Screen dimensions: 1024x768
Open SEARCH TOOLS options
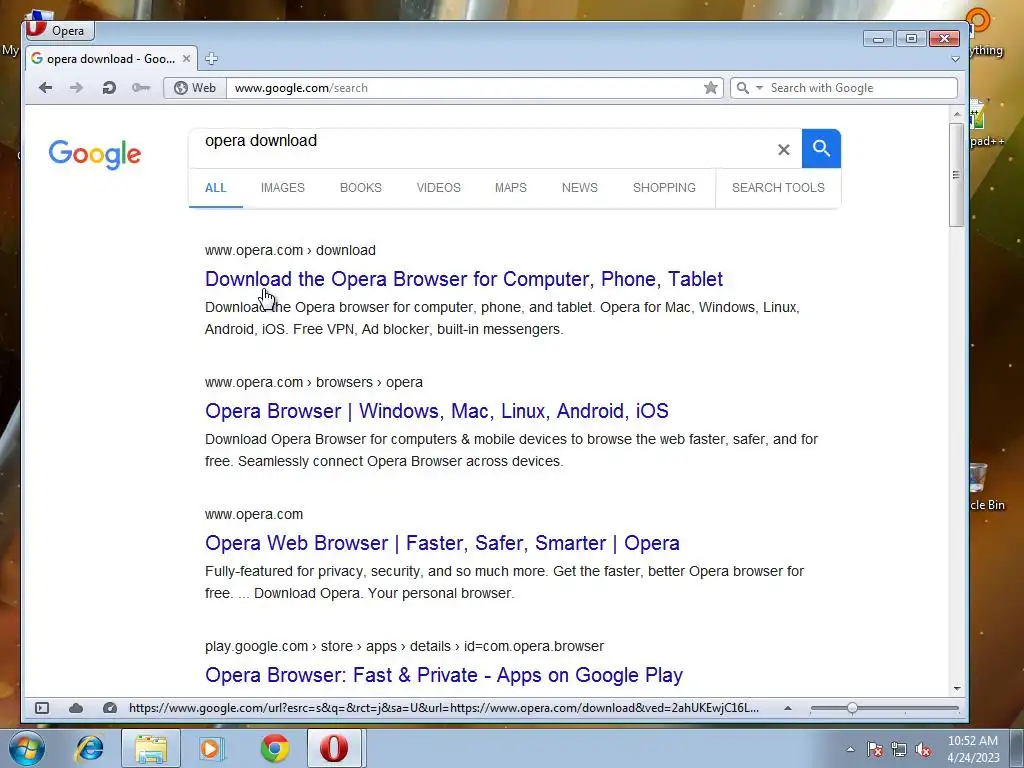[778, 187]
